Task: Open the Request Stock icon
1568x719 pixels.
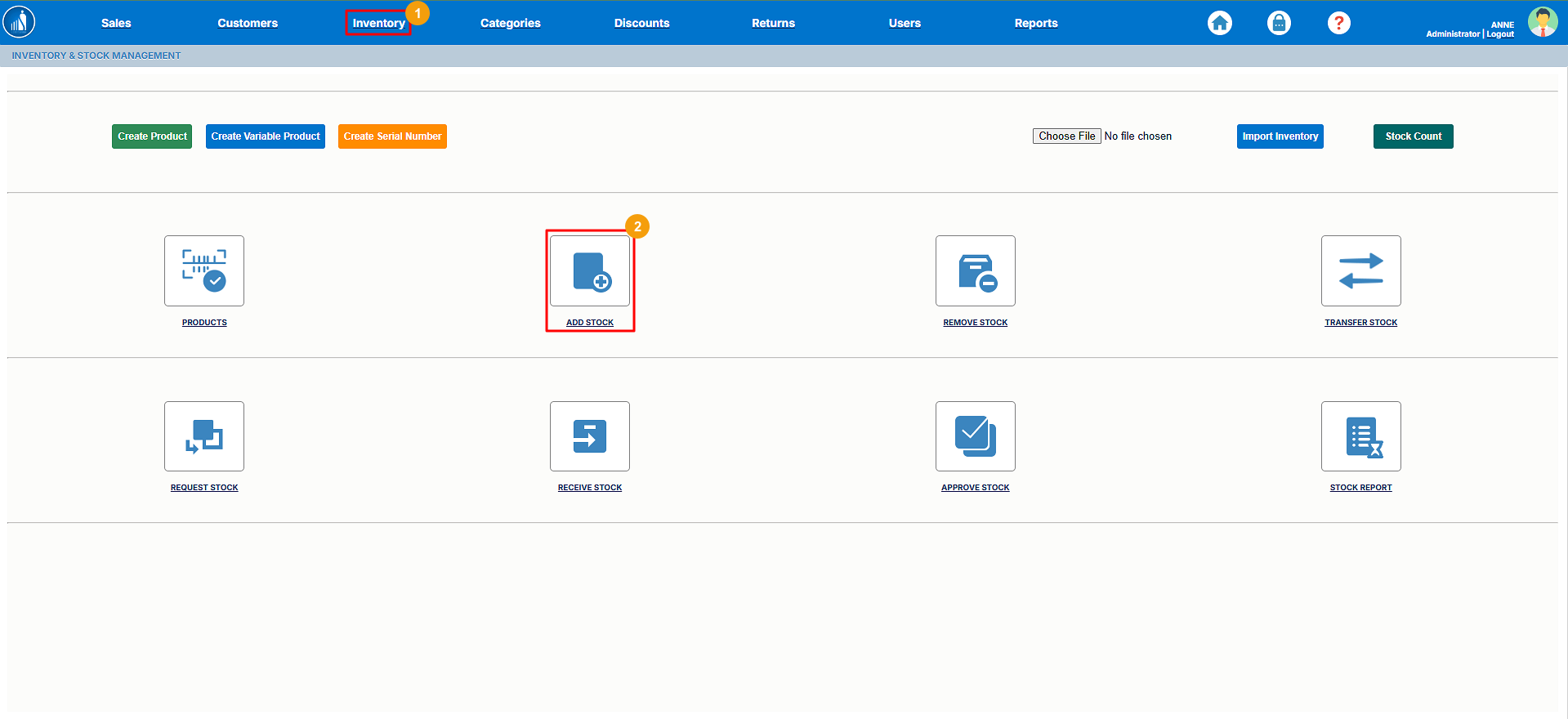Action: point(204,436)
